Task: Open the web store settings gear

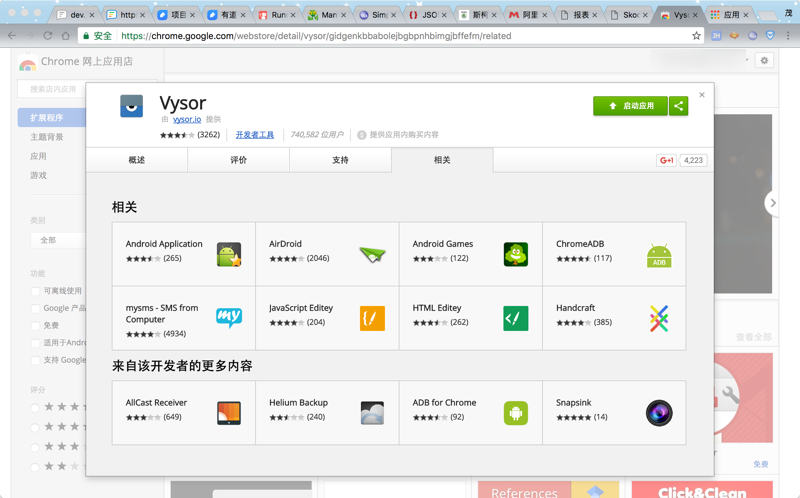Action: click(x=764, y=60)
